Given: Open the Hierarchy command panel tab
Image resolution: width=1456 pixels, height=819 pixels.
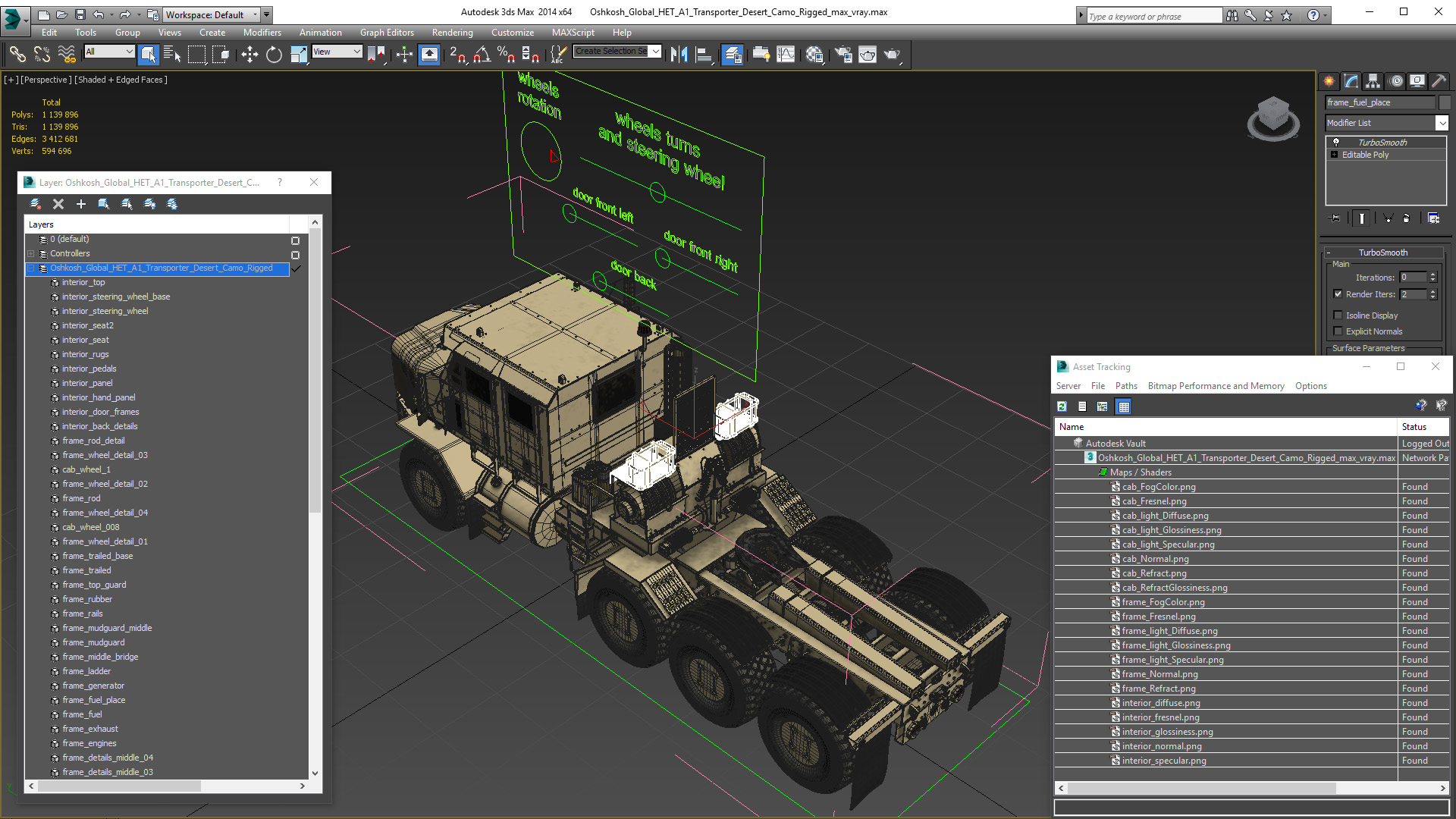Looking at the screenshot, I should [1373, 81].
